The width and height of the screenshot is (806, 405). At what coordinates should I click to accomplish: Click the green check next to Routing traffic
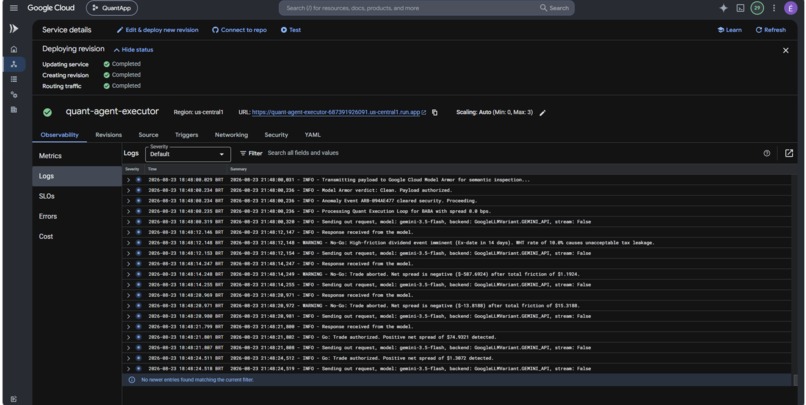(106, 86)
